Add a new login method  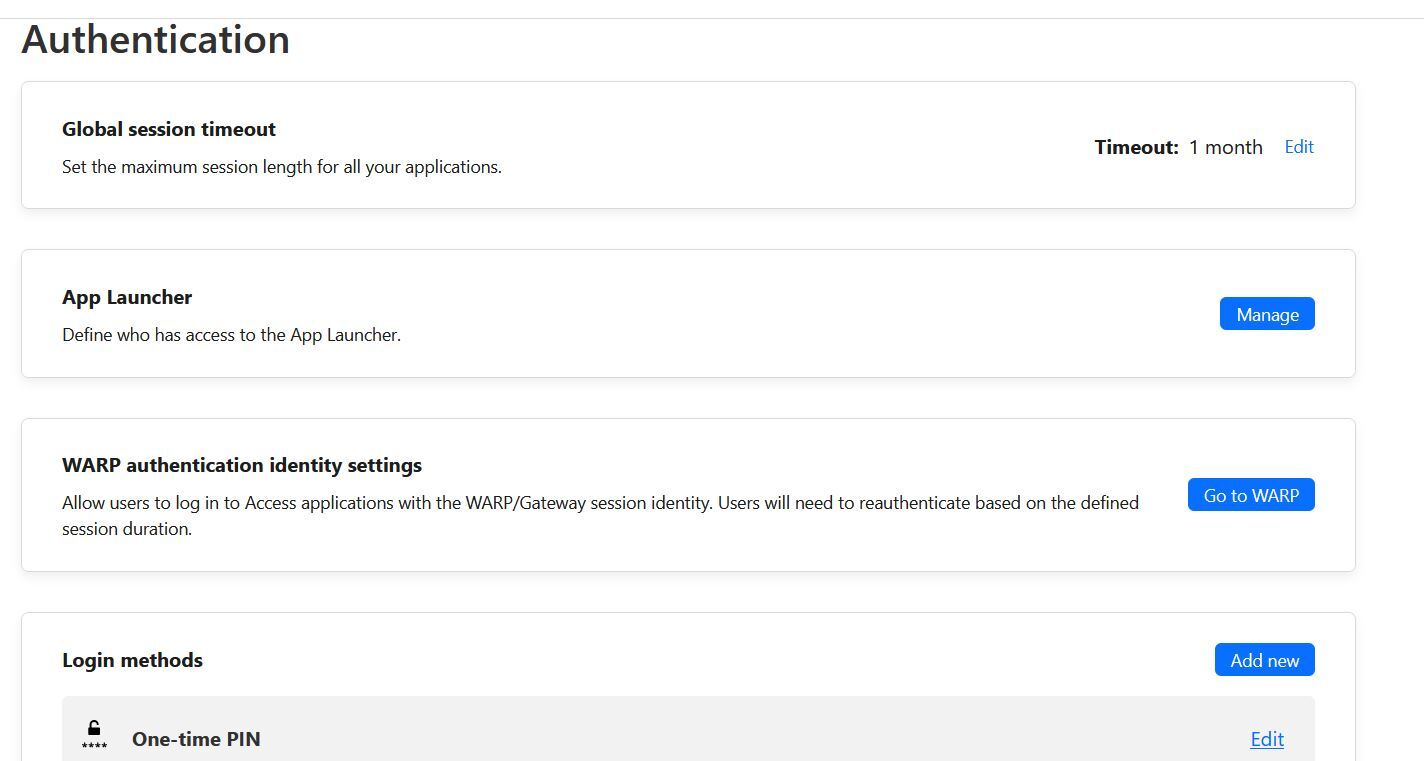1264,660
